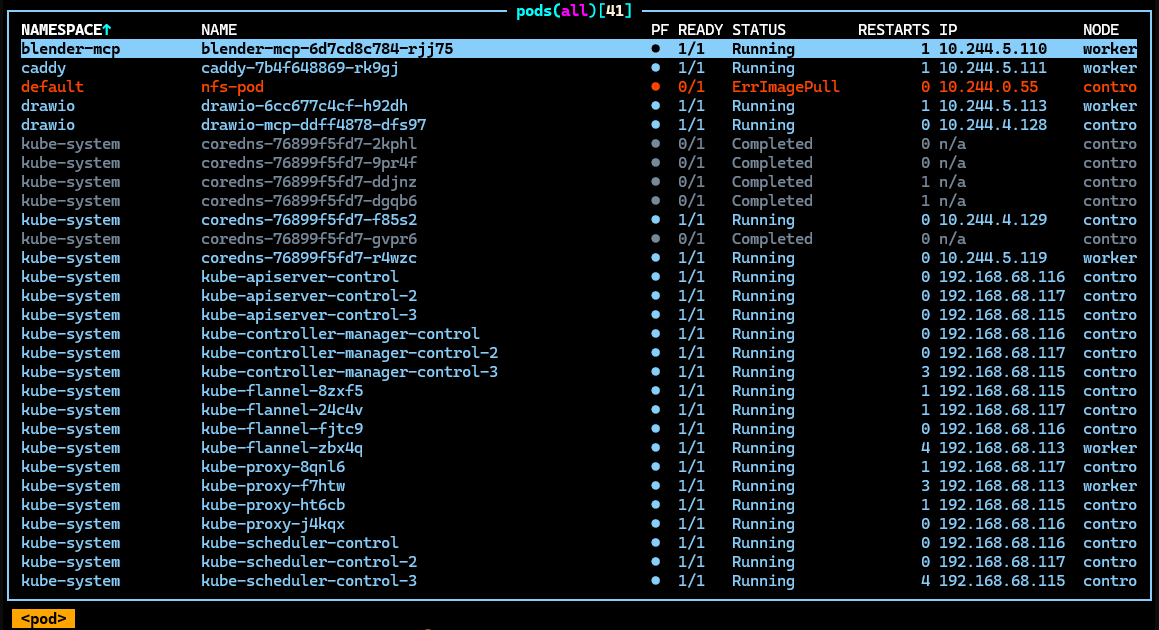The width and height of the screenshot is (1159, 630).
Task: Select the kube-controller-manager-control-3 pod
Action: click(349, 372)
